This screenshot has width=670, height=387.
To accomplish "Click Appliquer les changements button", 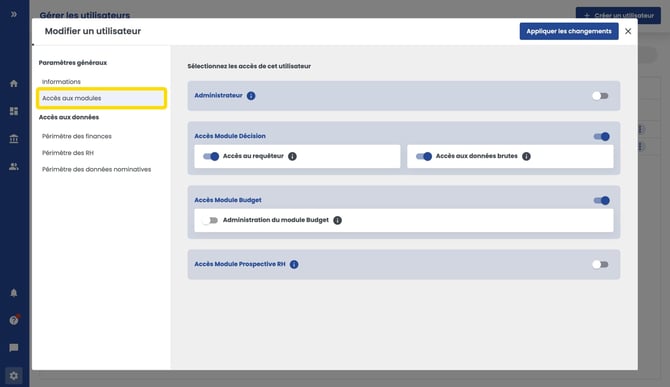I will 569,31.
